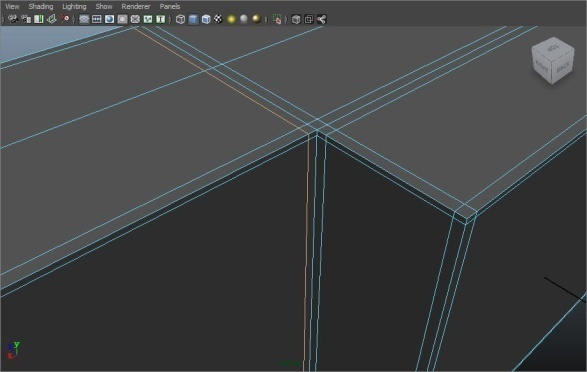587x372 pixels.
Task: Open the Shading menu
Action: [41, 6]
